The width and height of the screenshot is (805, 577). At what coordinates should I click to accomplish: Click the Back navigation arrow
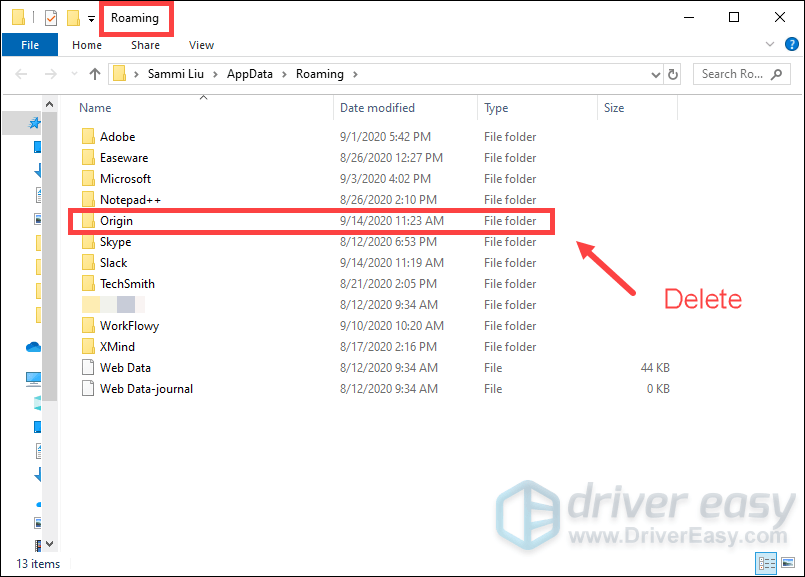click(22, 74)
